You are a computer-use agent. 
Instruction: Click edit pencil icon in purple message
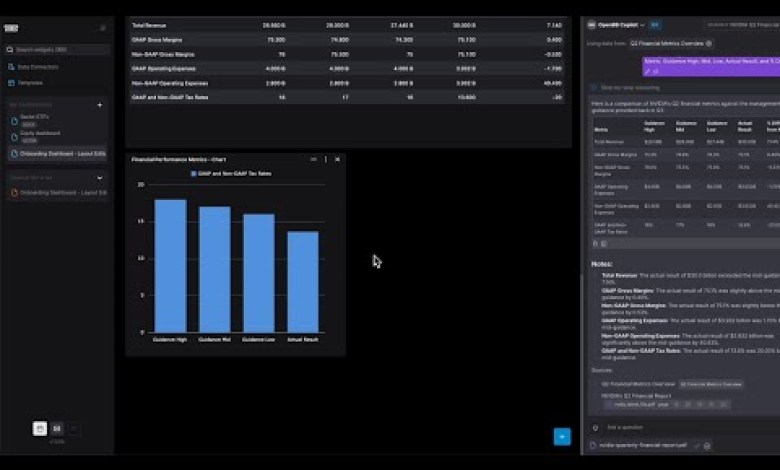click(x=648, y=72)
